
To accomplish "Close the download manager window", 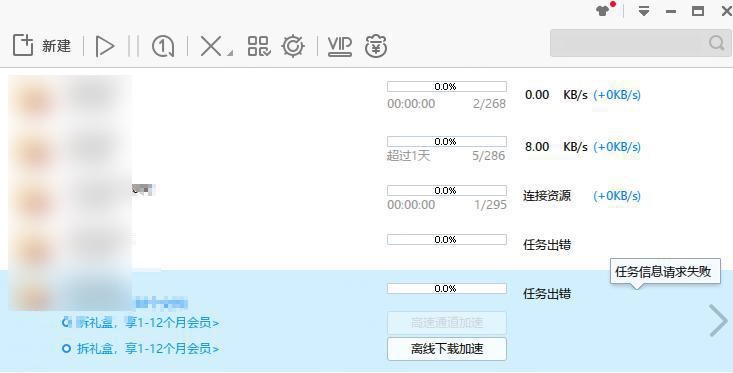I will pyautogui.click(x=727, y=11).
